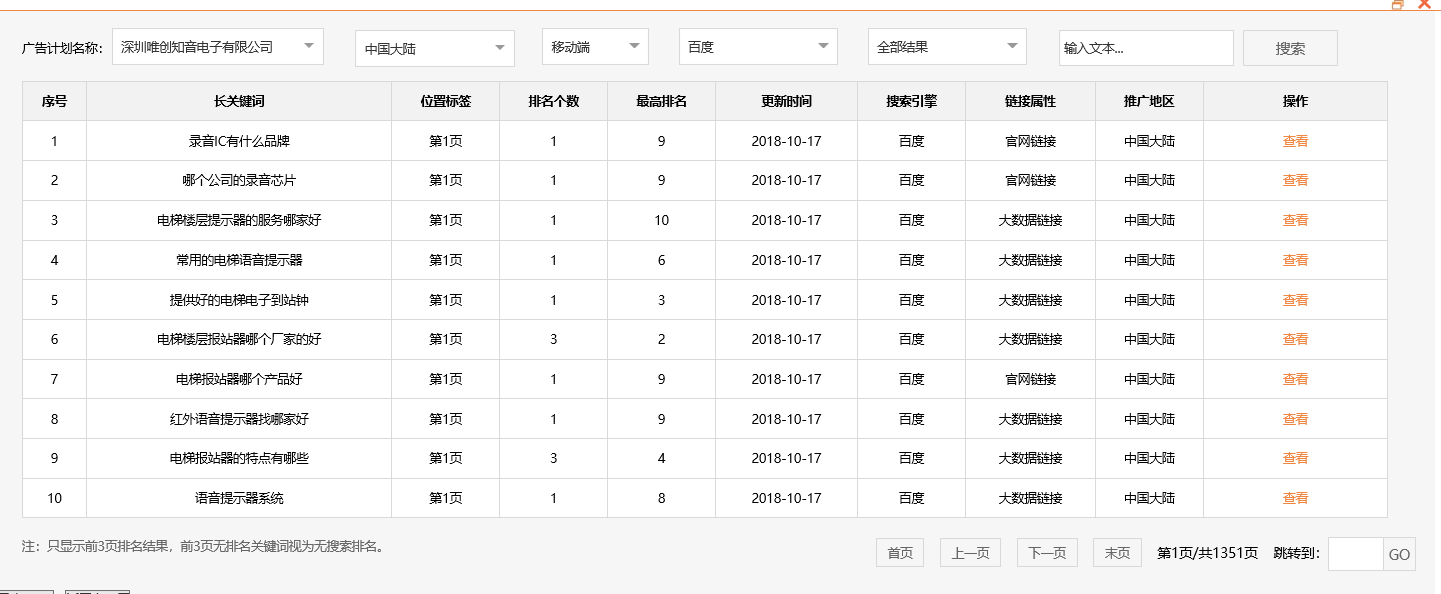Image resolution: width=1441 pixels, height=594 pixels.
Task: Click the 输入文本 search text field
Action: point(1145,48)
